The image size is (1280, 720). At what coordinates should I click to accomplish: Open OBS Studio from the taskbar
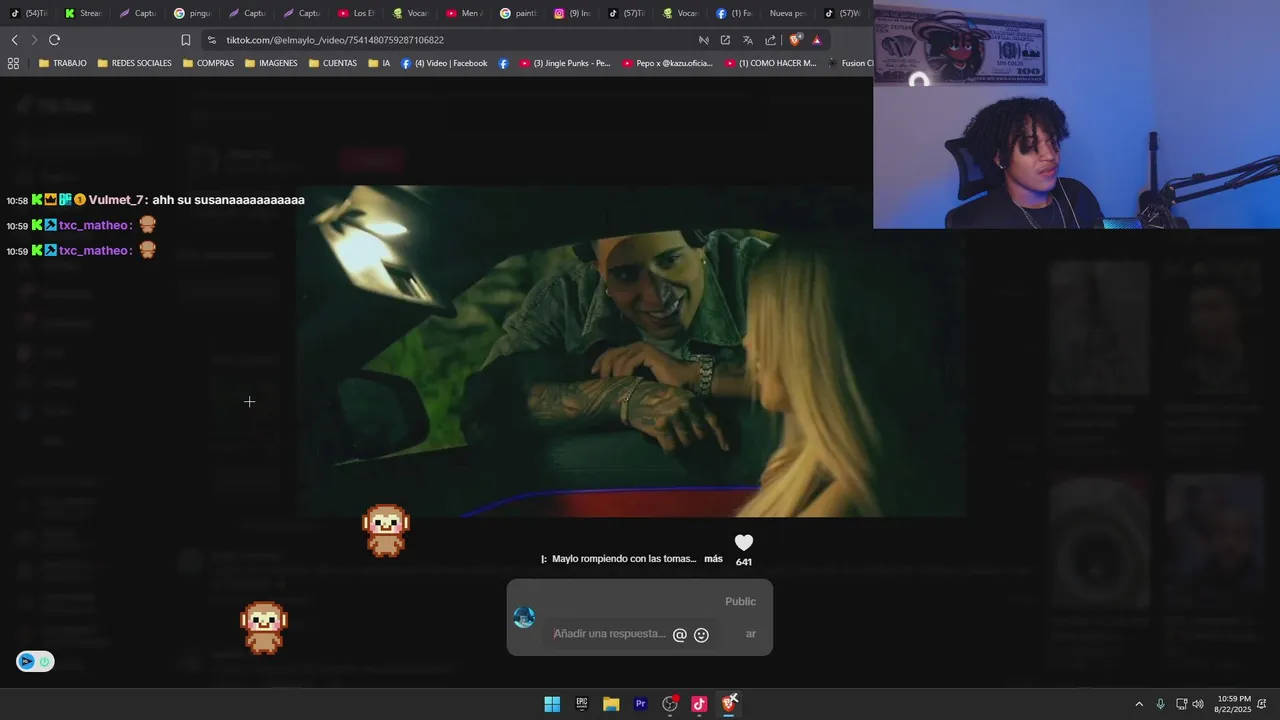pyautogui.click(x=670, y=704)
